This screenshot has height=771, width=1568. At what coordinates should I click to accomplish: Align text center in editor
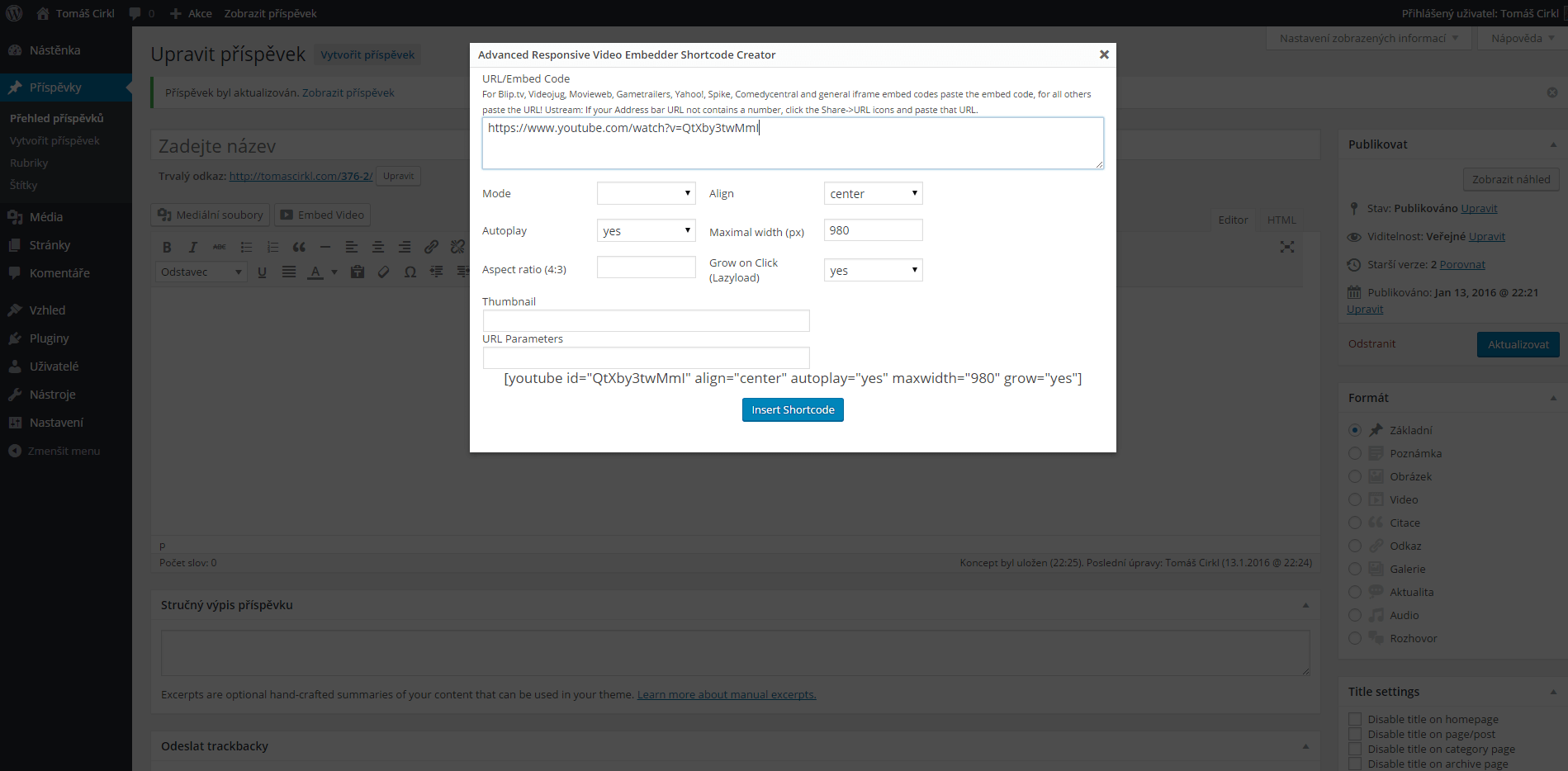point(378,247)
